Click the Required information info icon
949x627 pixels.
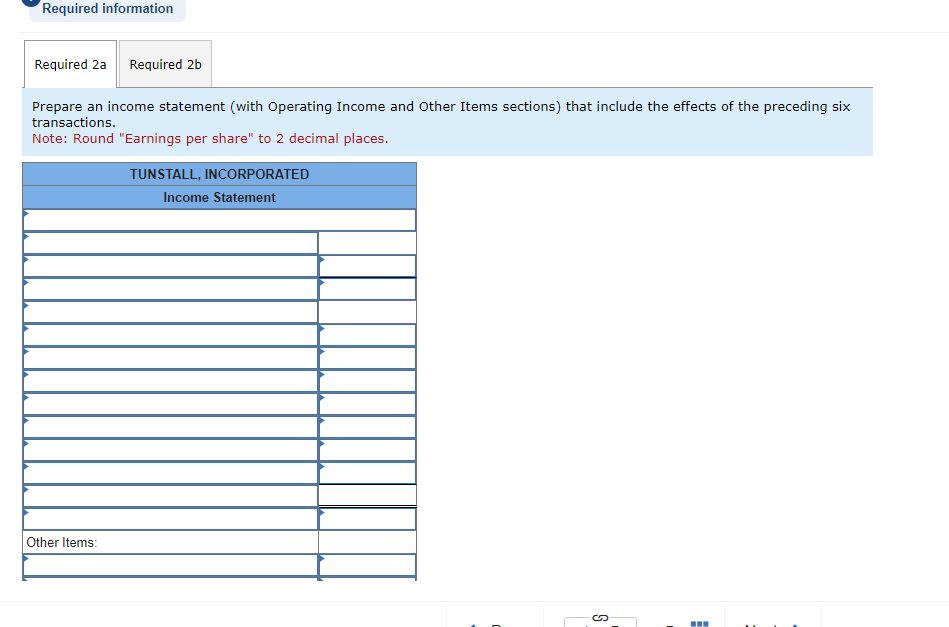[30, 2]
